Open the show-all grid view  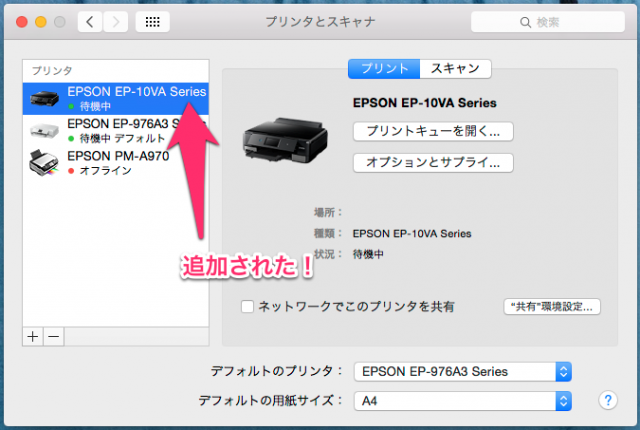pos(154,21)
